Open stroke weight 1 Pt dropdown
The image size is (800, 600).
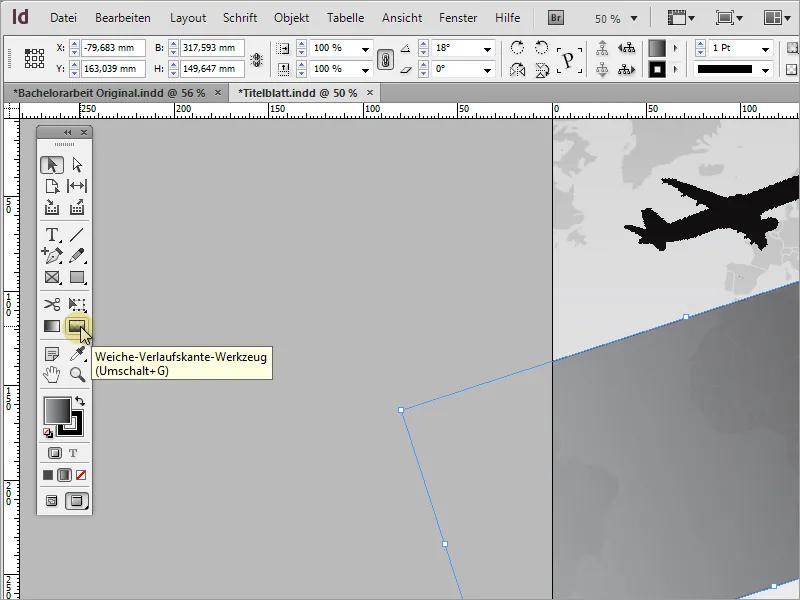(x=765, y=49)
